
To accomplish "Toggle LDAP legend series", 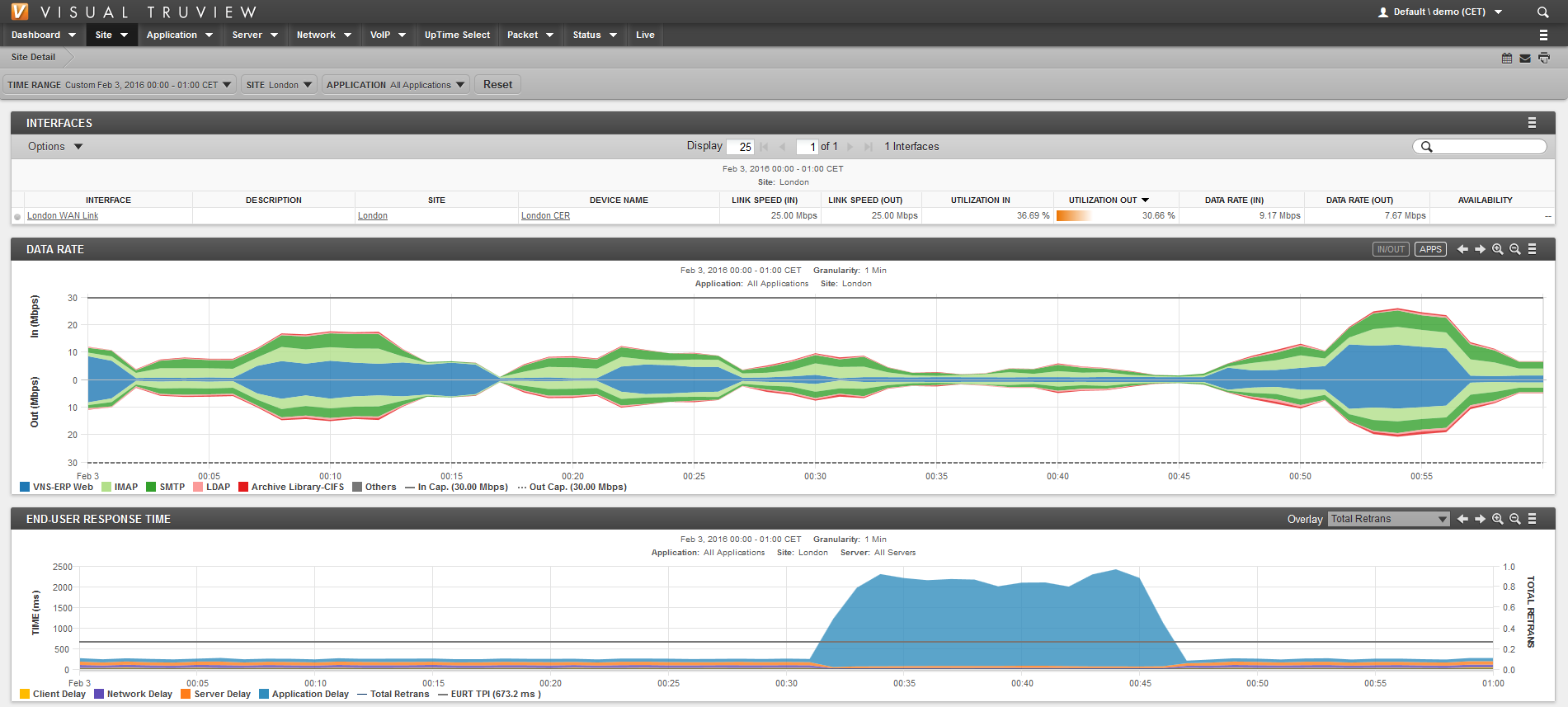I will click(x=211, y=487).
